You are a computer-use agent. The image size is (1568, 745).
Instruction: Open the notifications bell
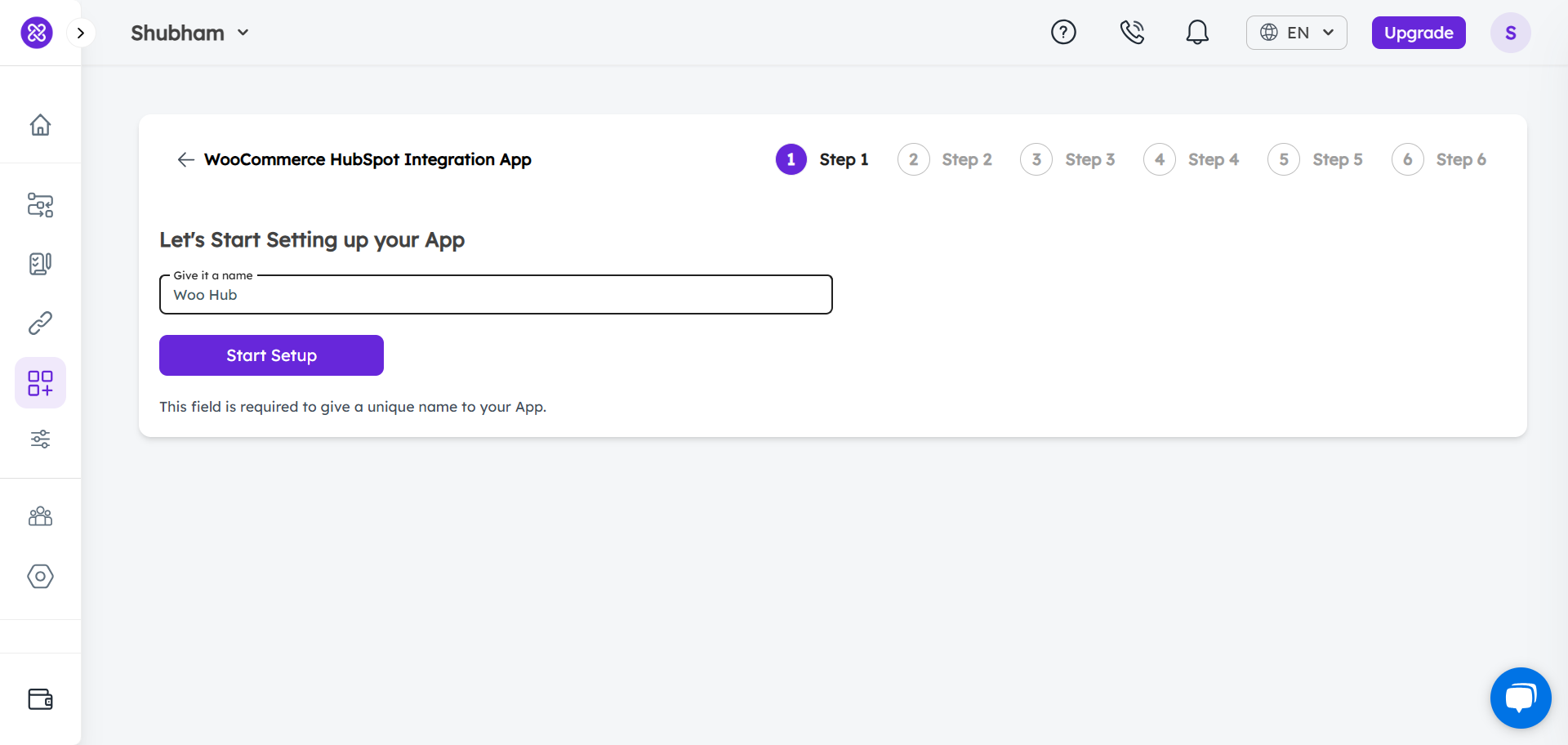pos(1197,33)
